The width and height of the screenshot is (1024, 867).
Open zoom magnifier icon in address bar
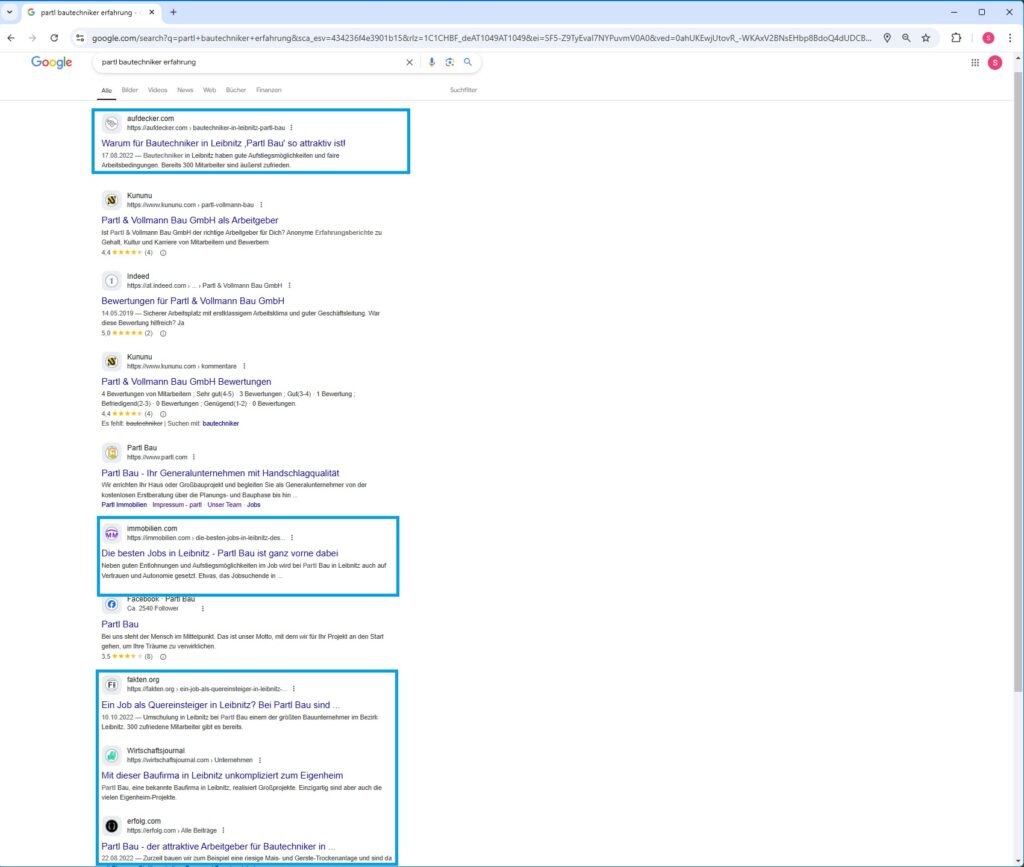906,38
